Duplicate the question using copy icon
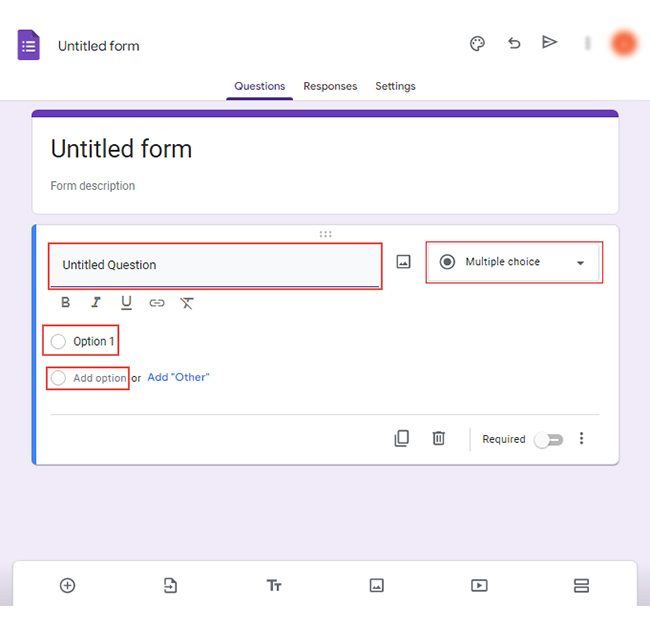The height and width of the screenshot is (626, 650). point(402,438)
